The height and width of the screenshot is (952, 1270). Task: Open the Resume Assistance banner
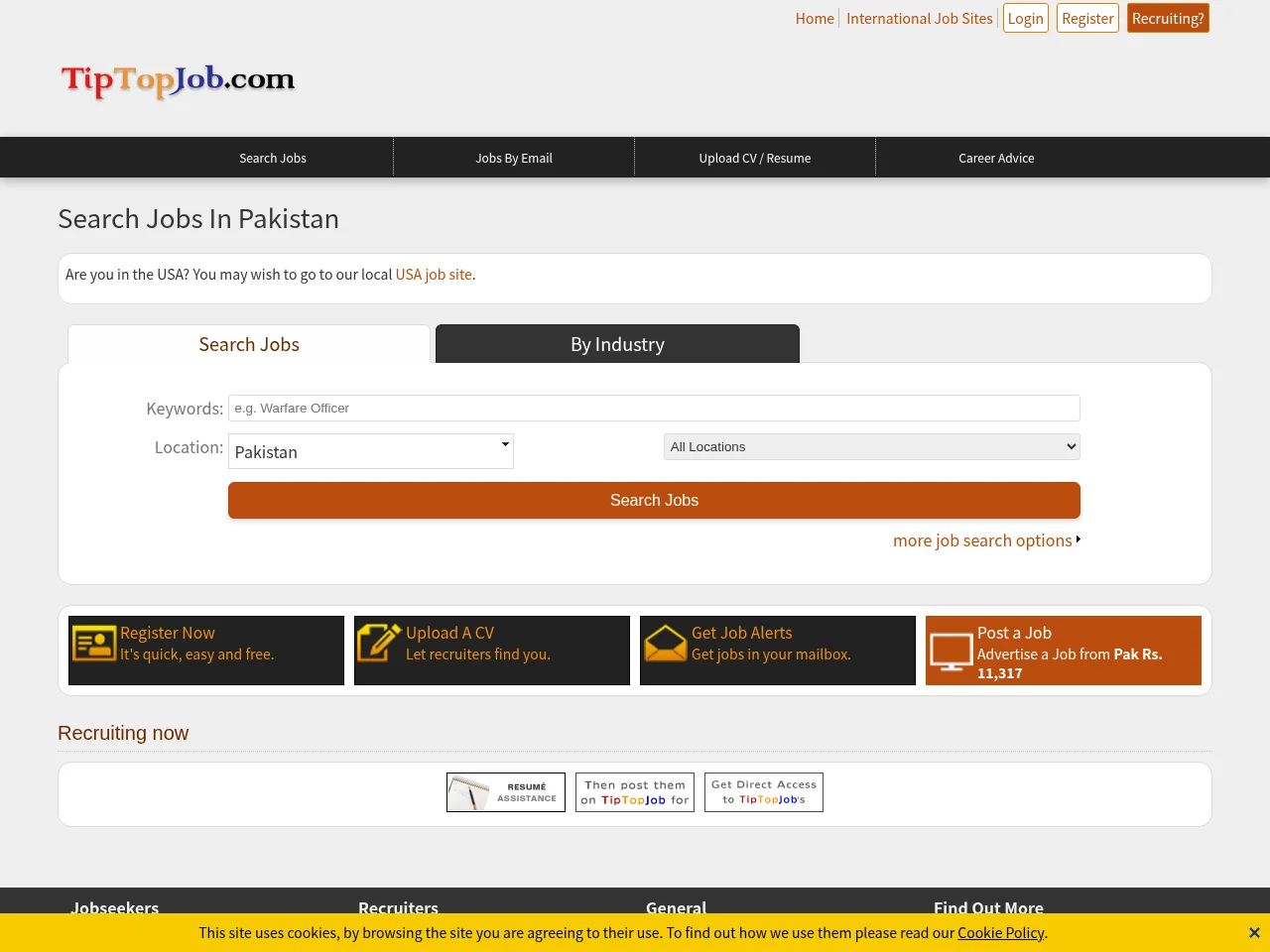(x=506, y=792)
